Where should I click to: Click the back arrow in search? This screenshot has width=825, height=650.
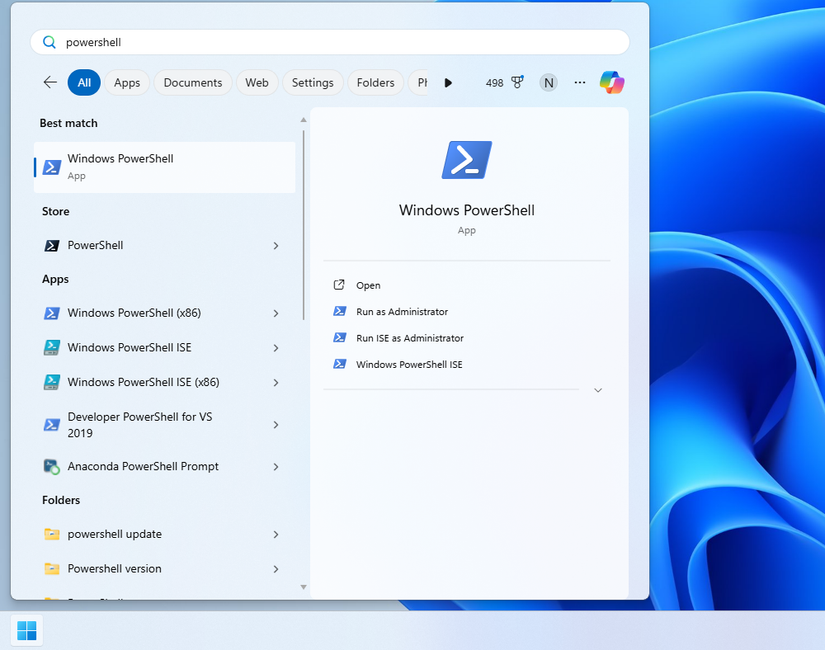[50, 82]
